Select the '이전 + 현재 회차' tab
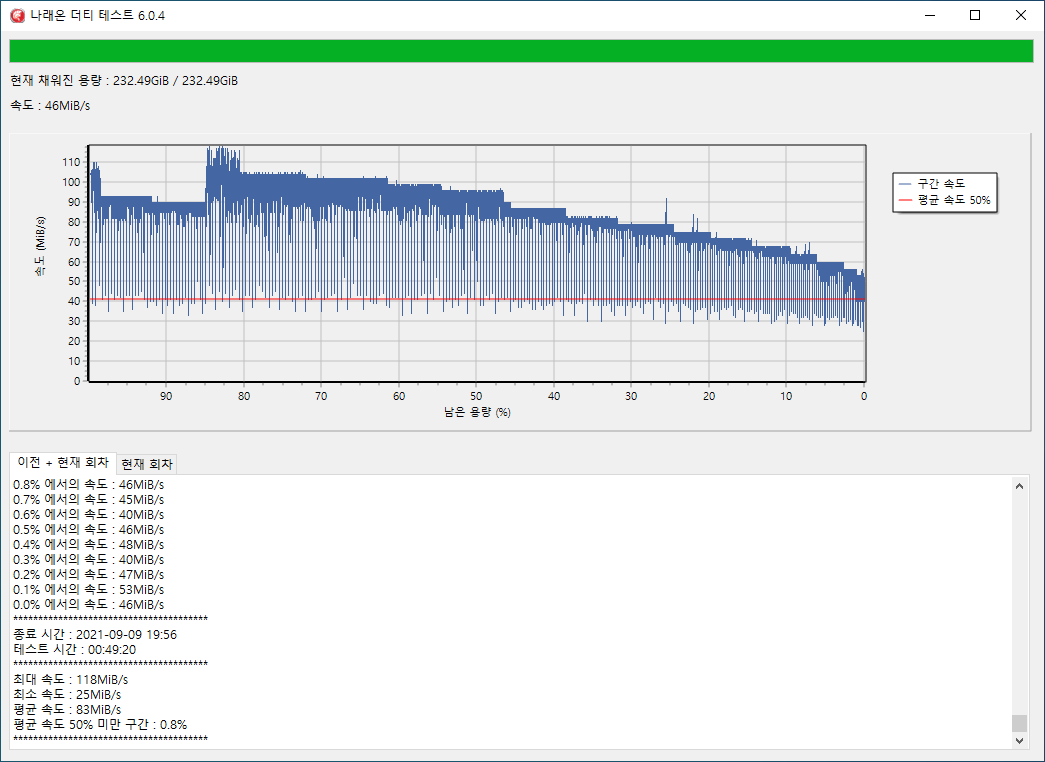 (63, 463)
